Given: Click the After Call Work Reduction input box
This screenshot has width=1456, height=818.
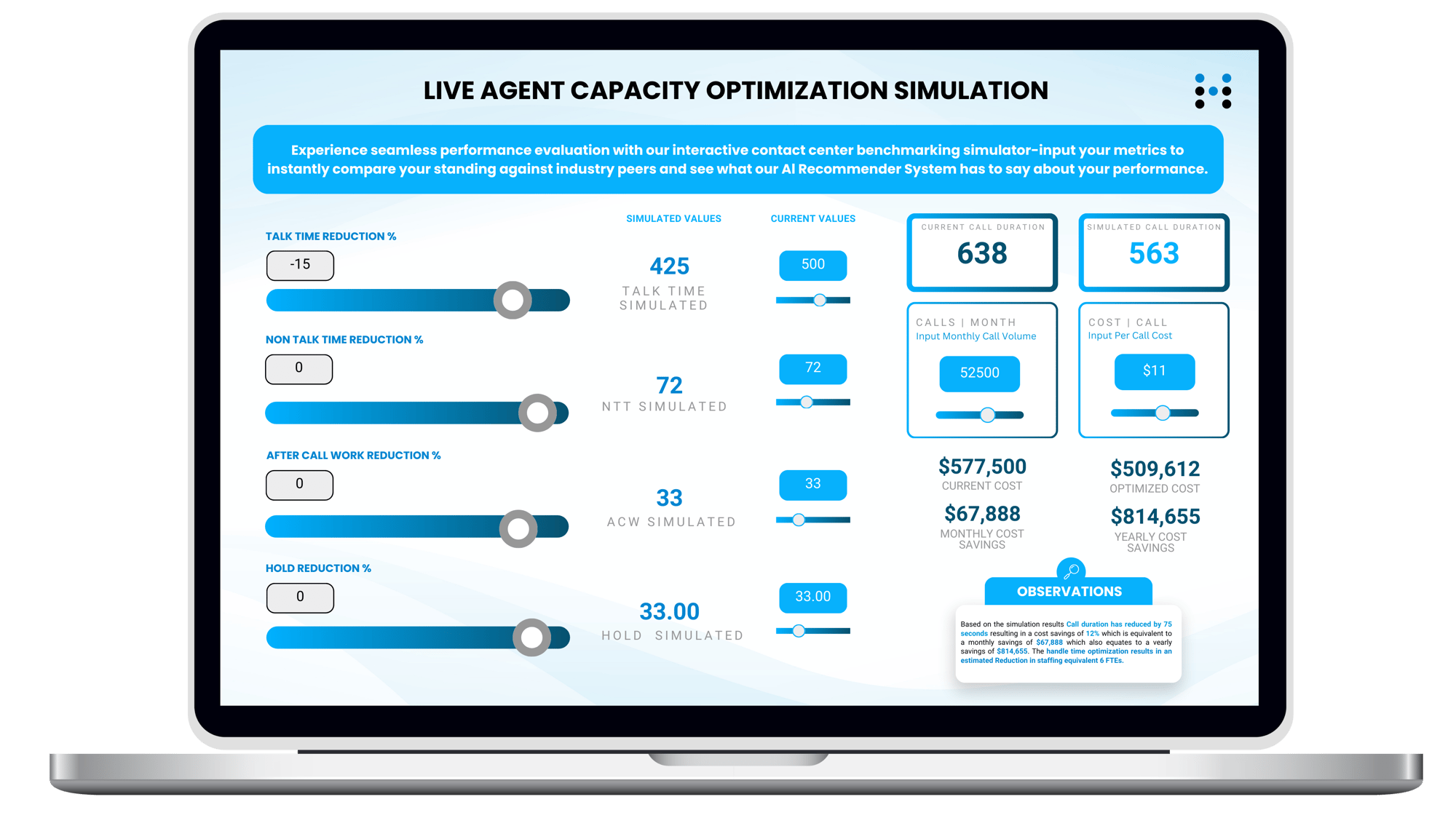Looking at the screenshot, I should (300, 484).
